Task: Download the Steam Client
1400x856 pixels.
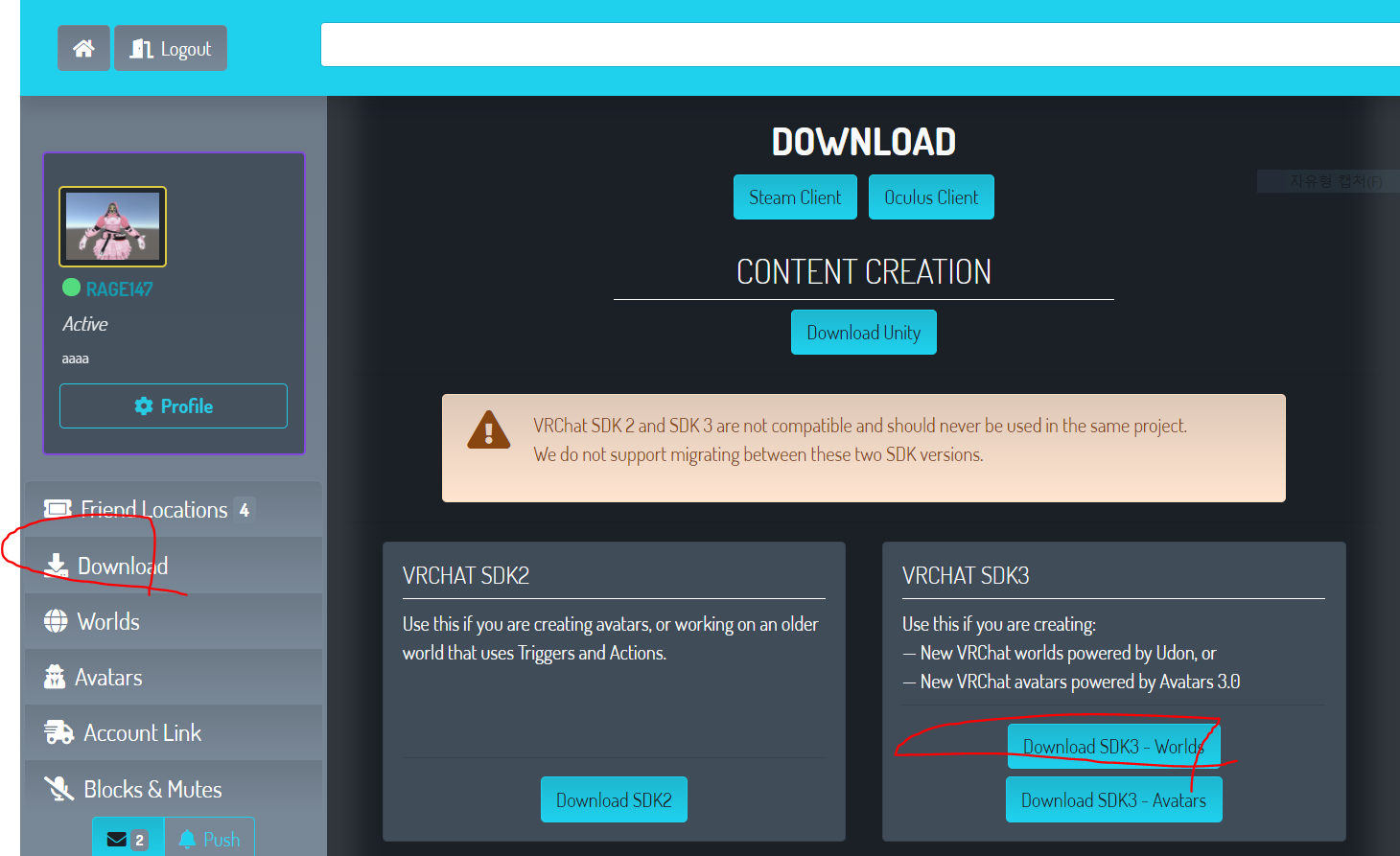Action: tap(795, 197)
